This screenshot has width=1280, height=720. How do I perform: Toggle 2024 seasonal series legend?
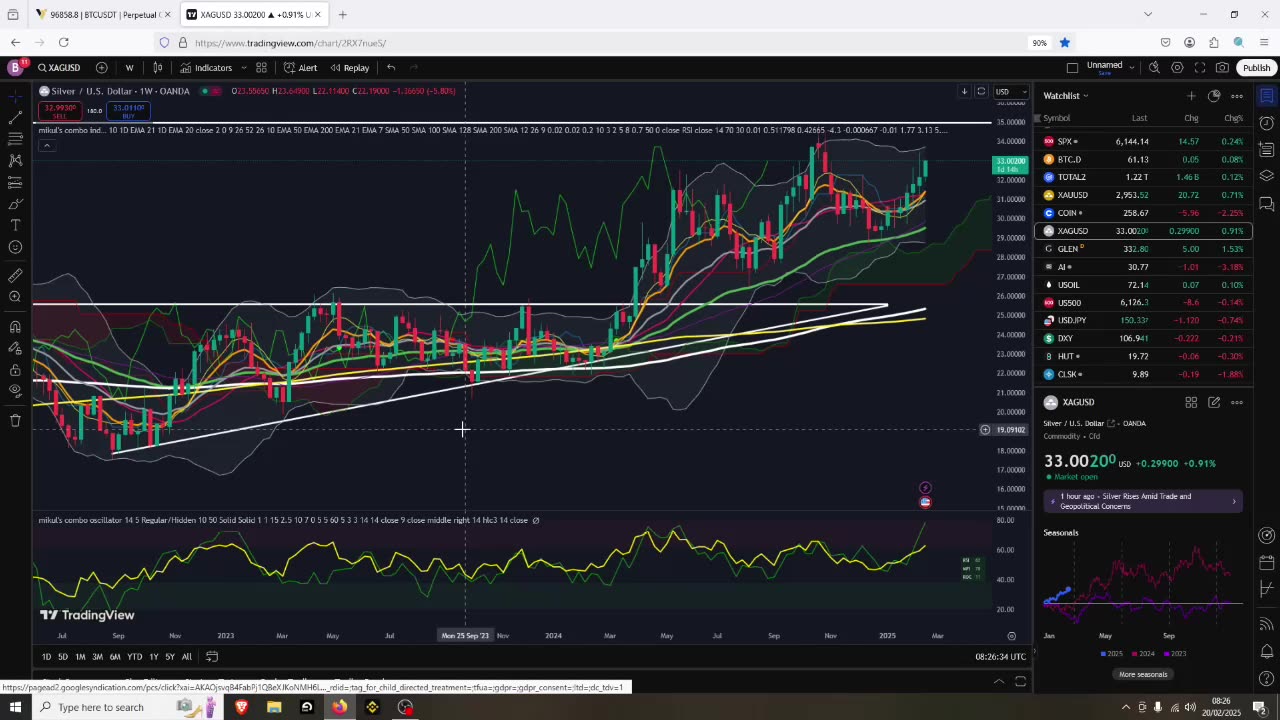click(1143, 654)
